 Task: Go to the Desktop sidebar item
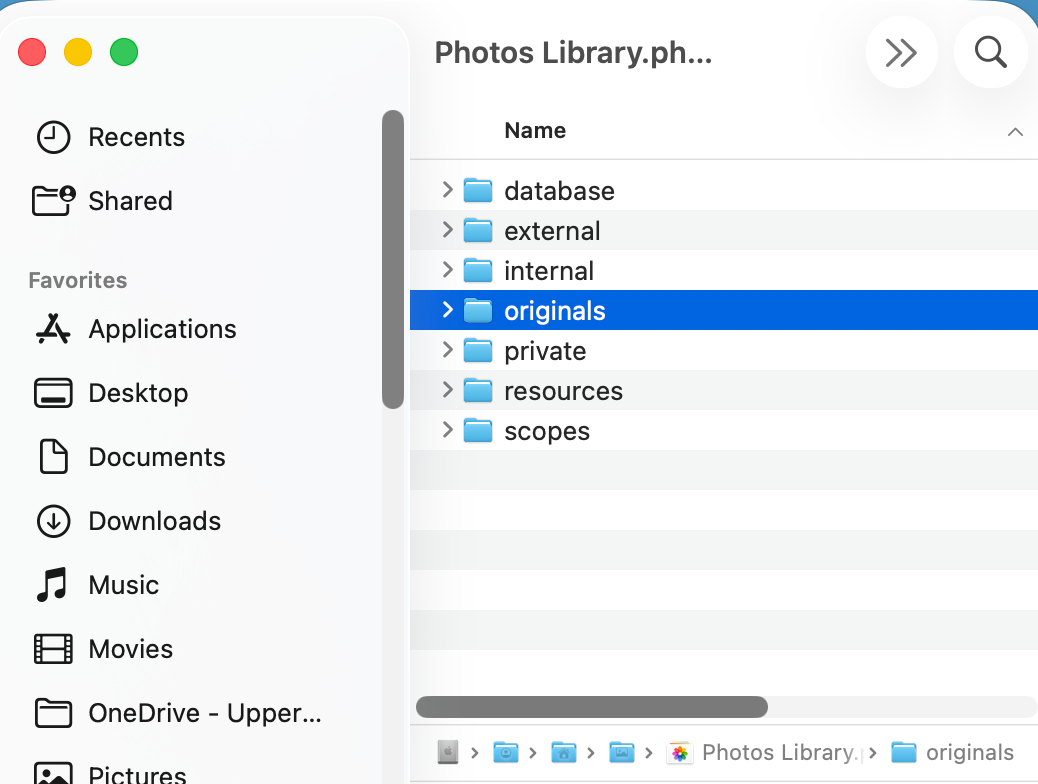click(138, 393)
